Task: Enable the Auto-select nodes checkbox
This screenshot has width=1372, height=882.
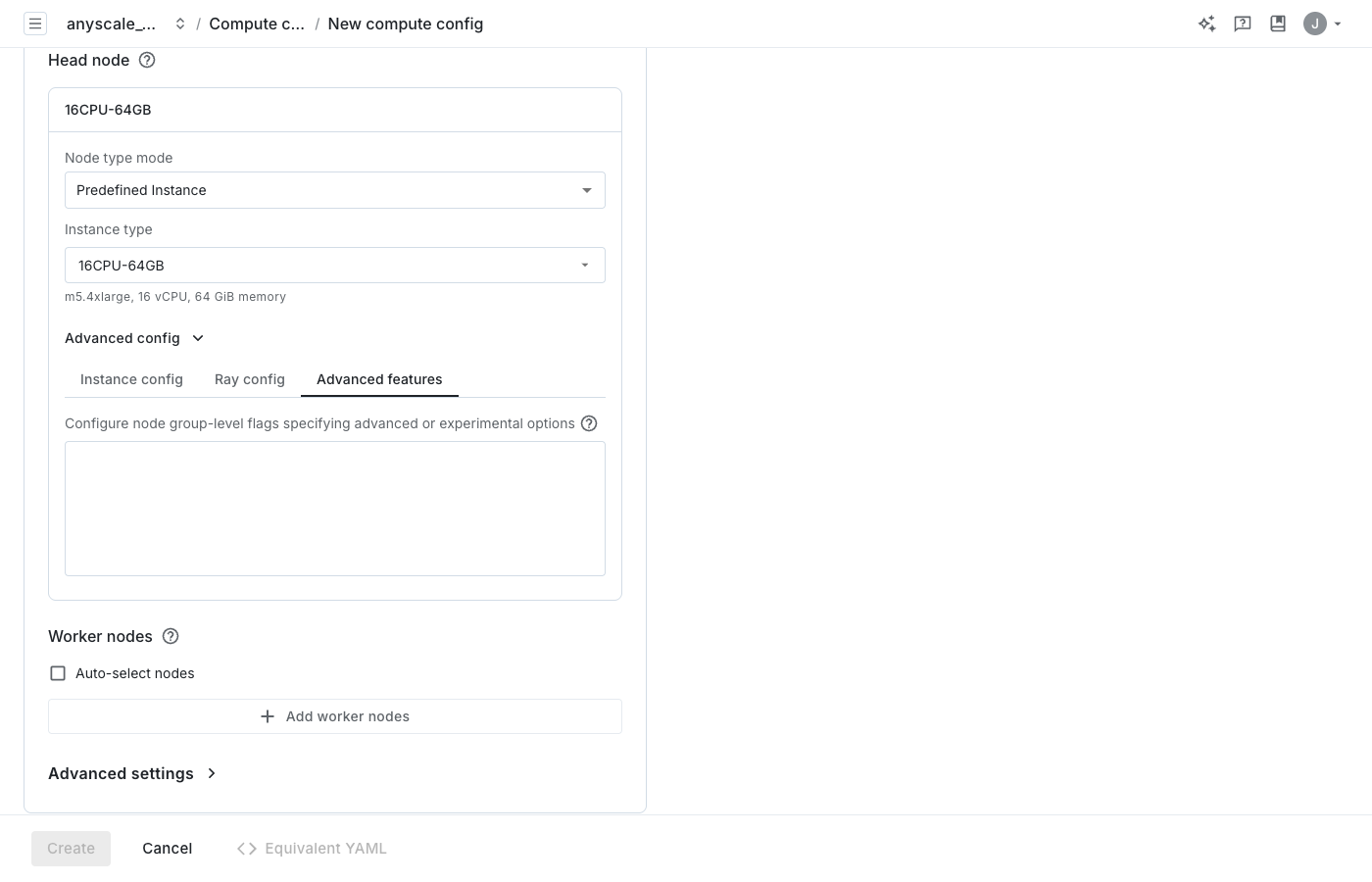Action: 58,673
